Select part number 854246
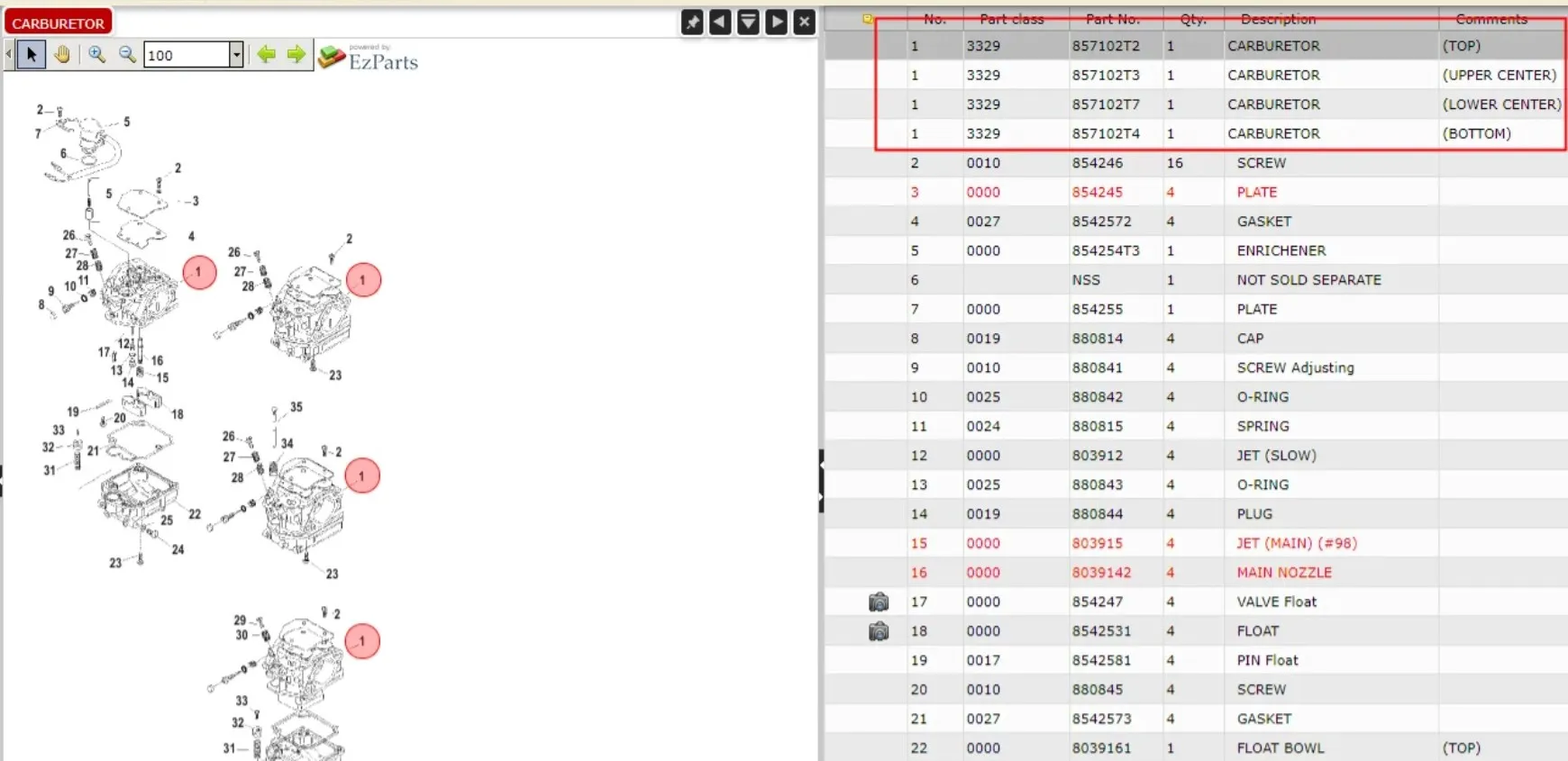This screenshot has width=1568, height=761. click(1098, 163)
